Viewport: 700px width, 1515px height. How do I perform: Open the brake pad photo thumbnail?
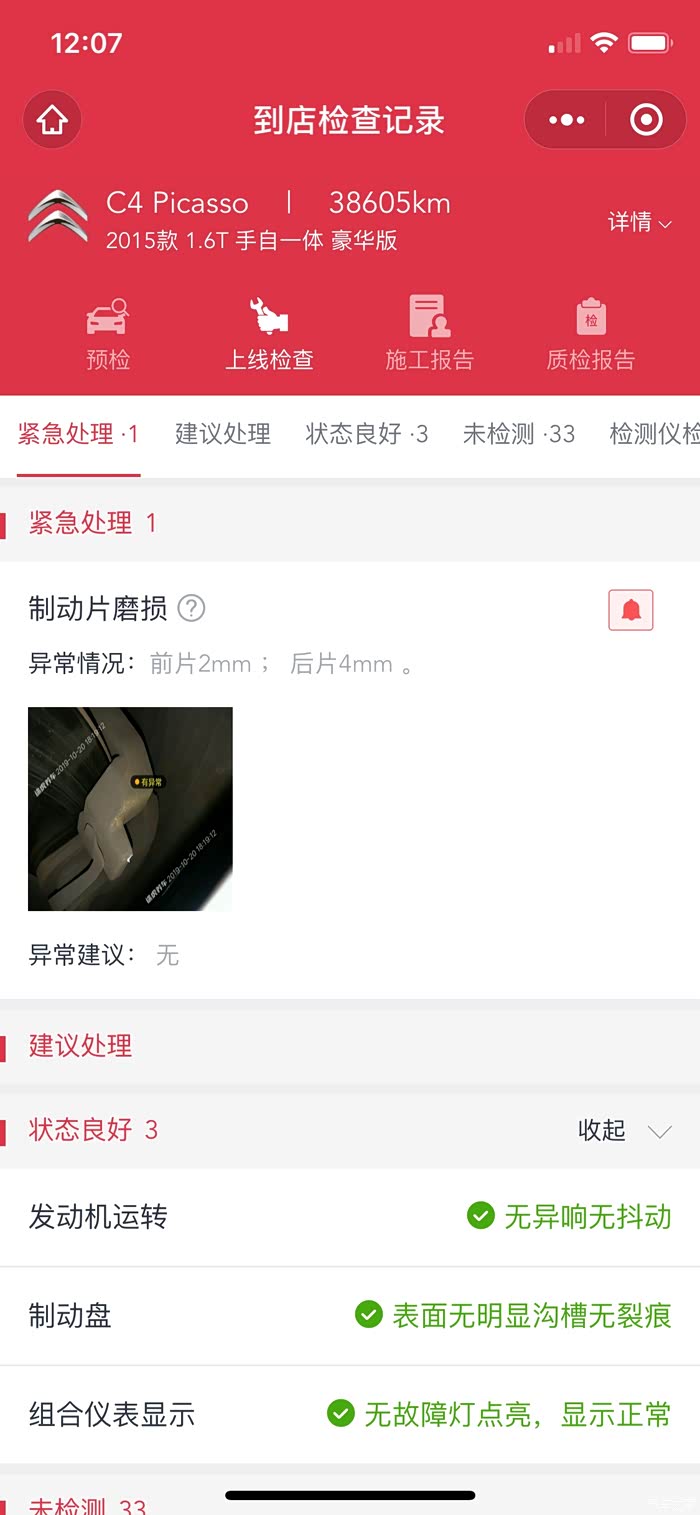[130, 809]
